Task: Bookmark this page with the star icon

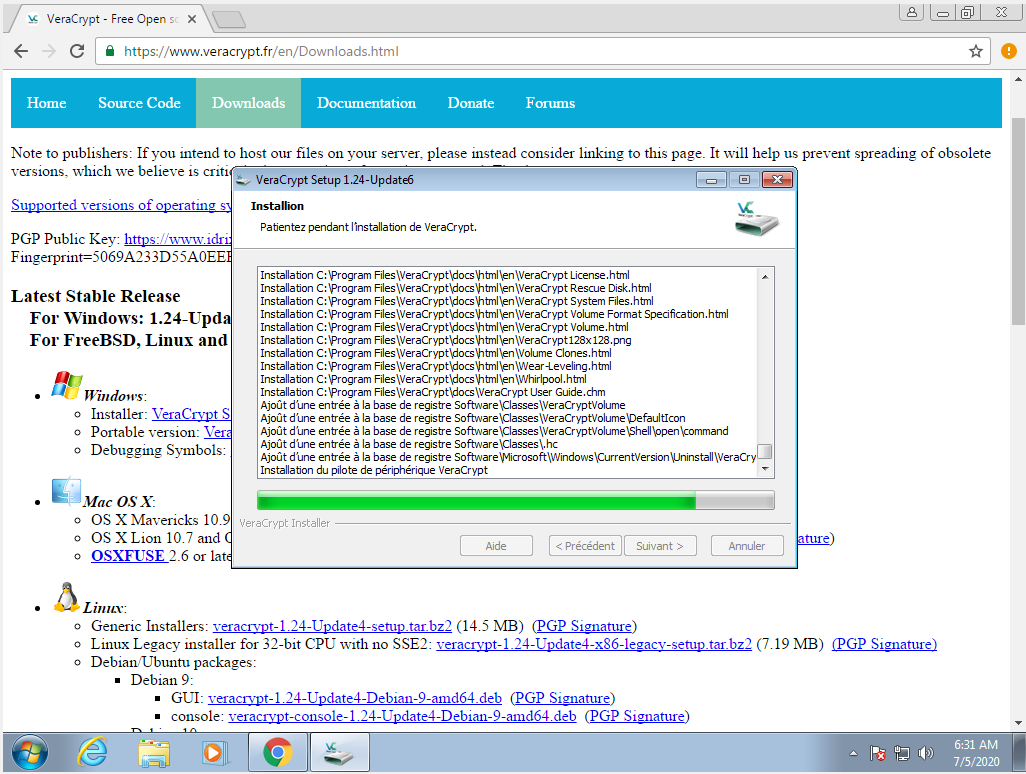Action: coord(976,51)
